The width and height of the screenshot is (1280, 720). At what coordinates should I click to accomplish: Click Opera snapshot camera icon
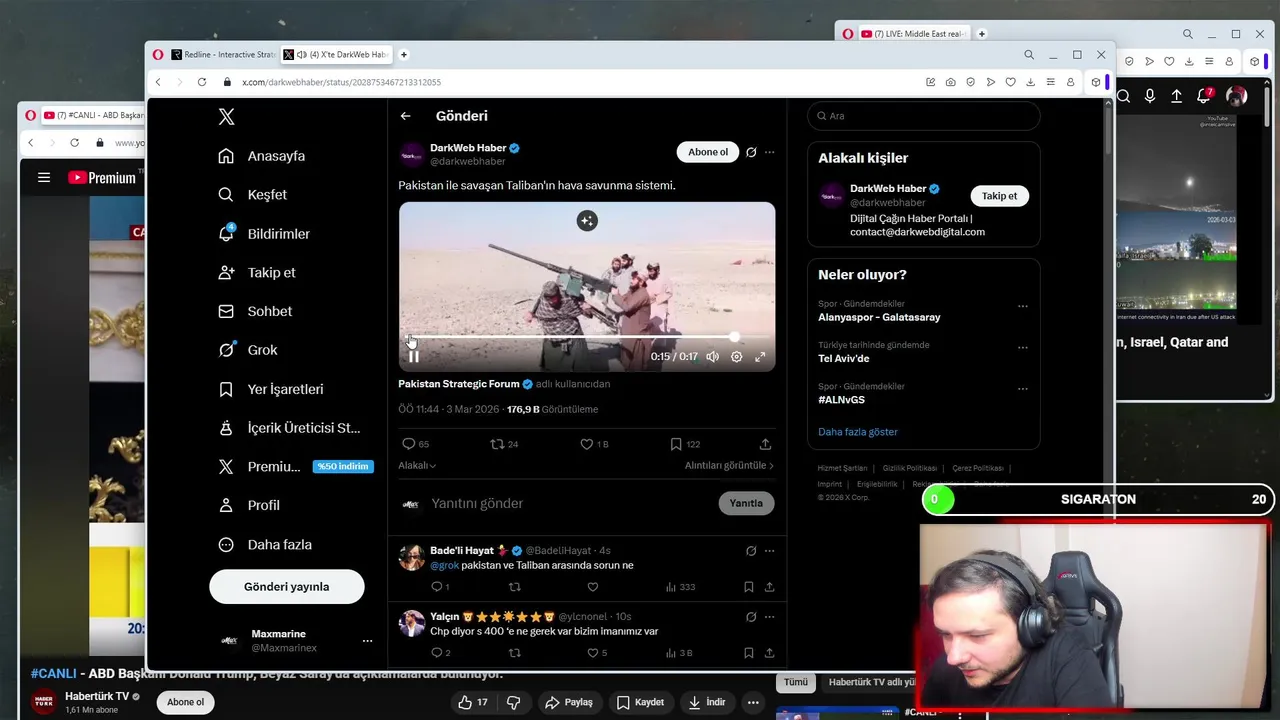pos(950,82)
